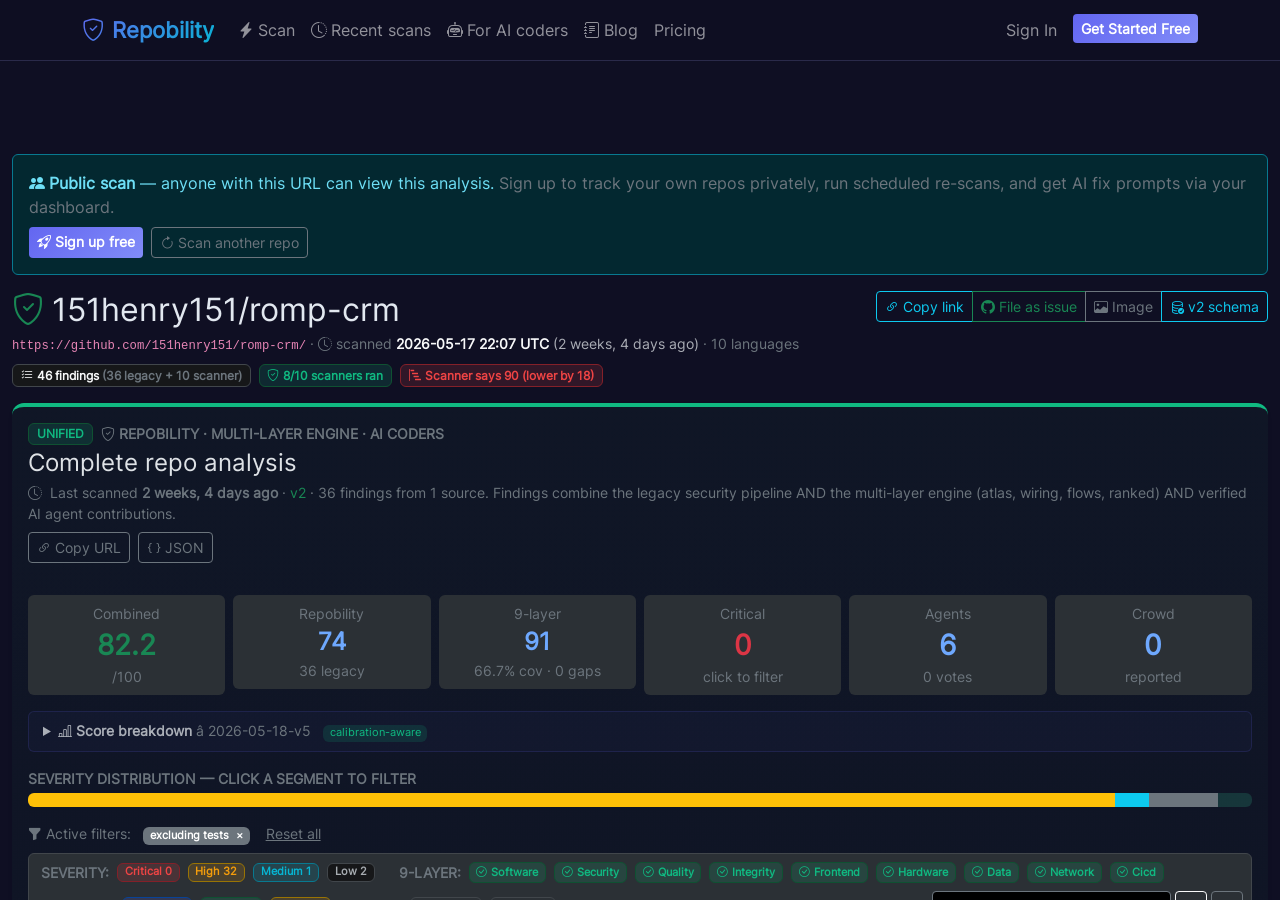
Task: Open the Image export button
Action: pyautogui.click(x=1123, y=307)
